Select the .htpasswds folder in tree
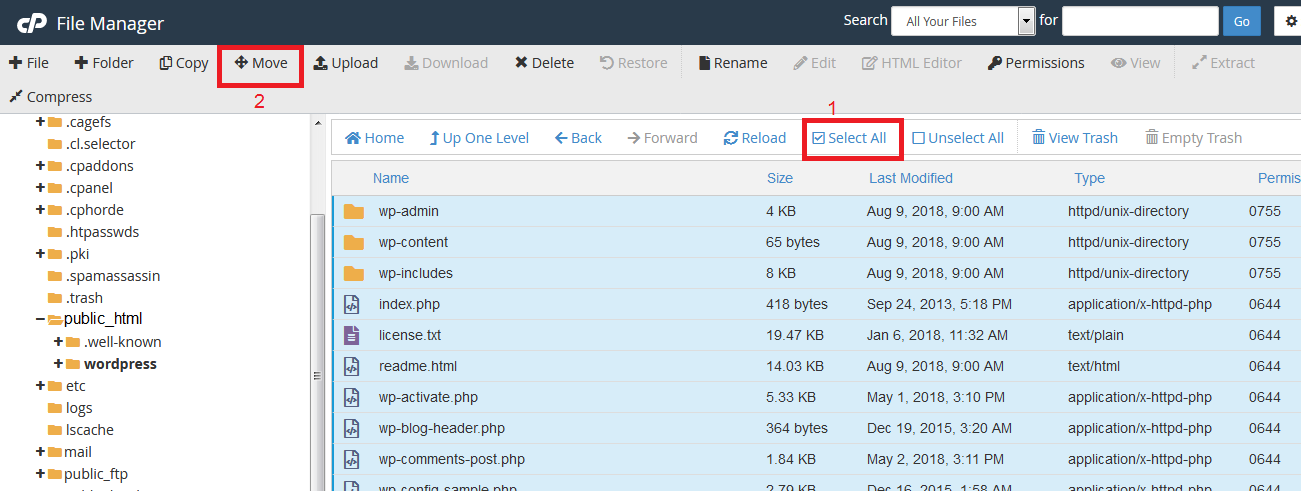 click(102, 232)
